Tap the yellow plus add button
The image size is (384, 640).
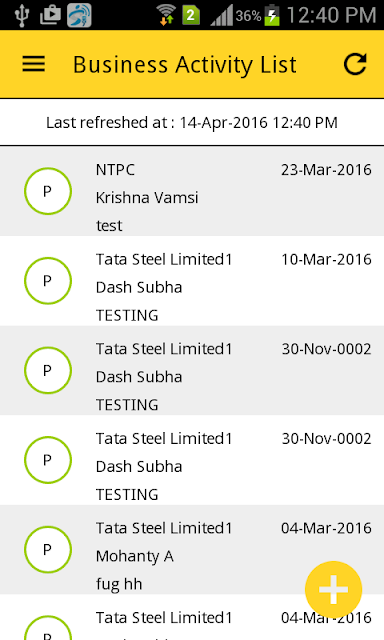333,589
